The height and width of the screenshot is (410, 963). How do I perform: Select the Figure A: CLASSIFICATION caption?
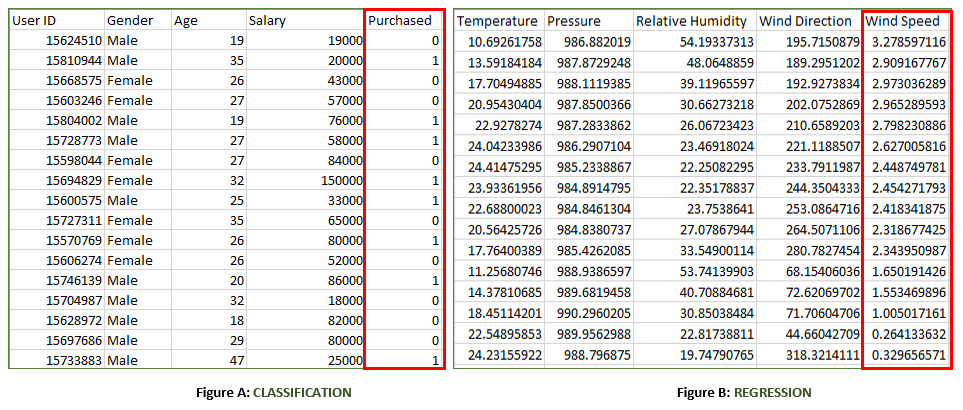point(274,392)
